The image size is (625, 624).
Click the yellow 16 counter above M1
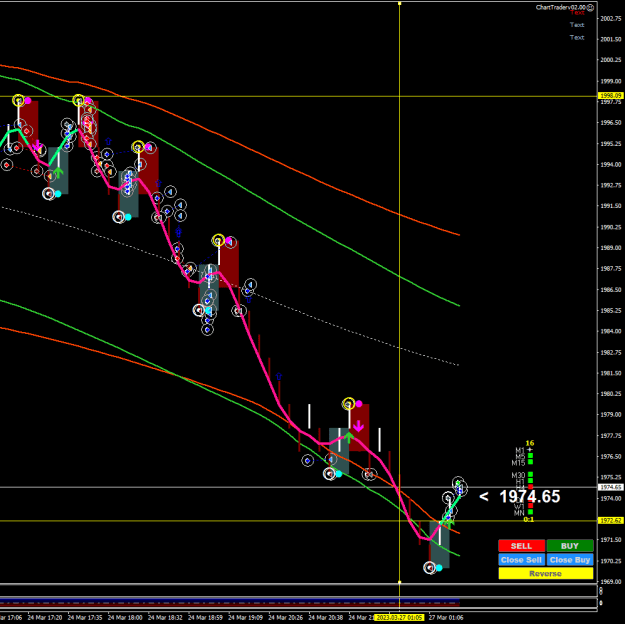530,443
